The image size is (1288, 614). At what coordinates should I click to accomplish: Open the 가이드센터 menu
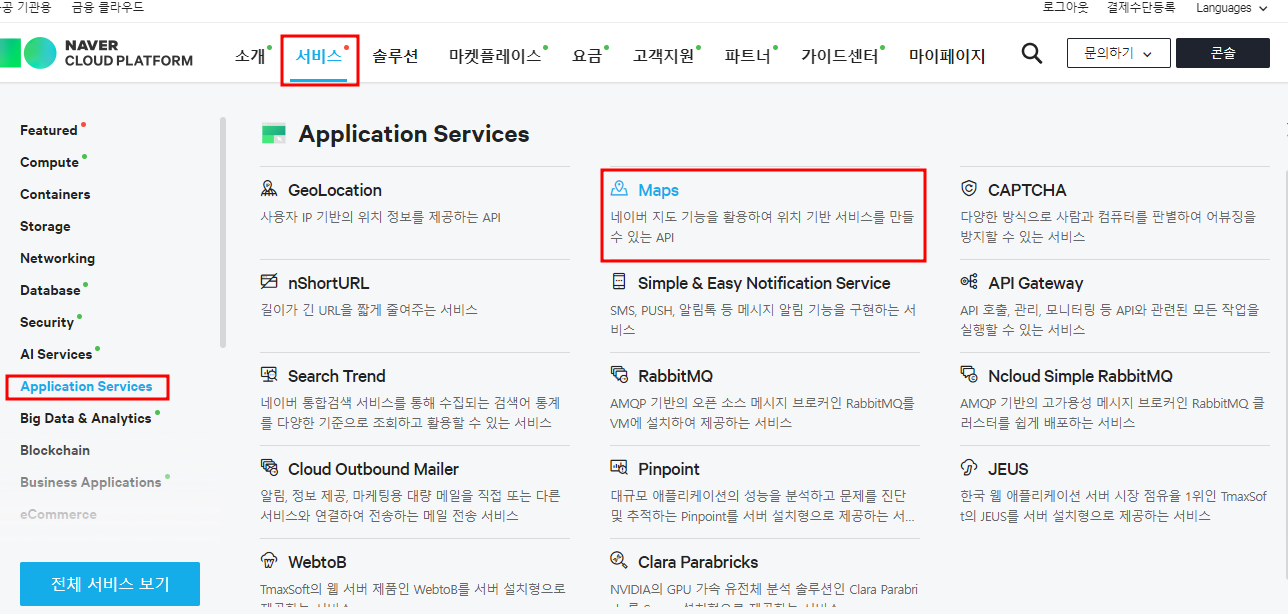tap(839, 56)
